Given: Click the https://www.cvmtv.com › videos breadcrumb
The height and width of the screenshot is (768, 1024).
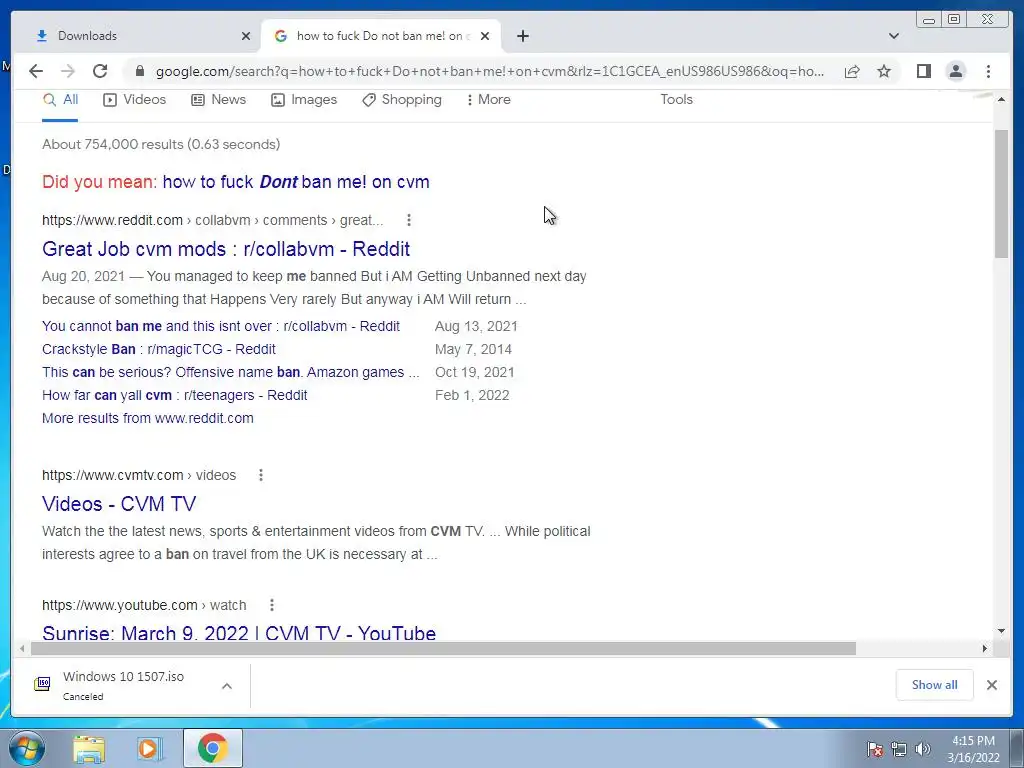Looking at the screenshot, I should click(139, 475).
